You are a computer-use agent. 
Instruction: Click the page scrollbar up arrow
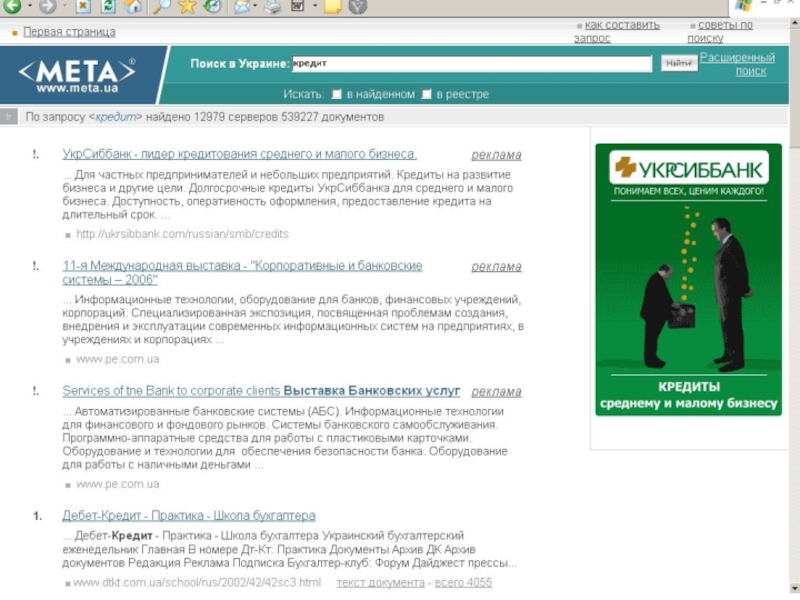tap(794, 23)
